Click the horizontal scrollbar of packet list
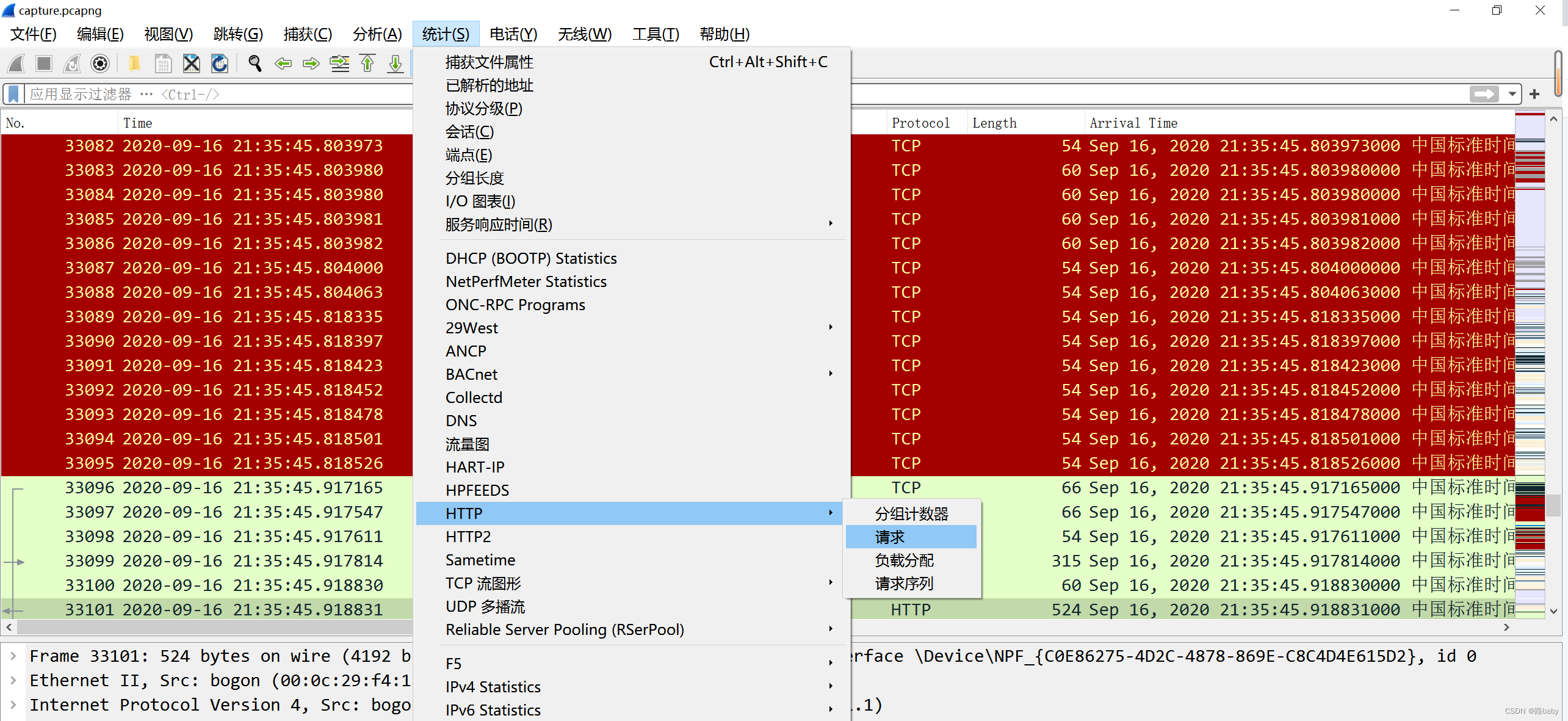 pos(214,628)
